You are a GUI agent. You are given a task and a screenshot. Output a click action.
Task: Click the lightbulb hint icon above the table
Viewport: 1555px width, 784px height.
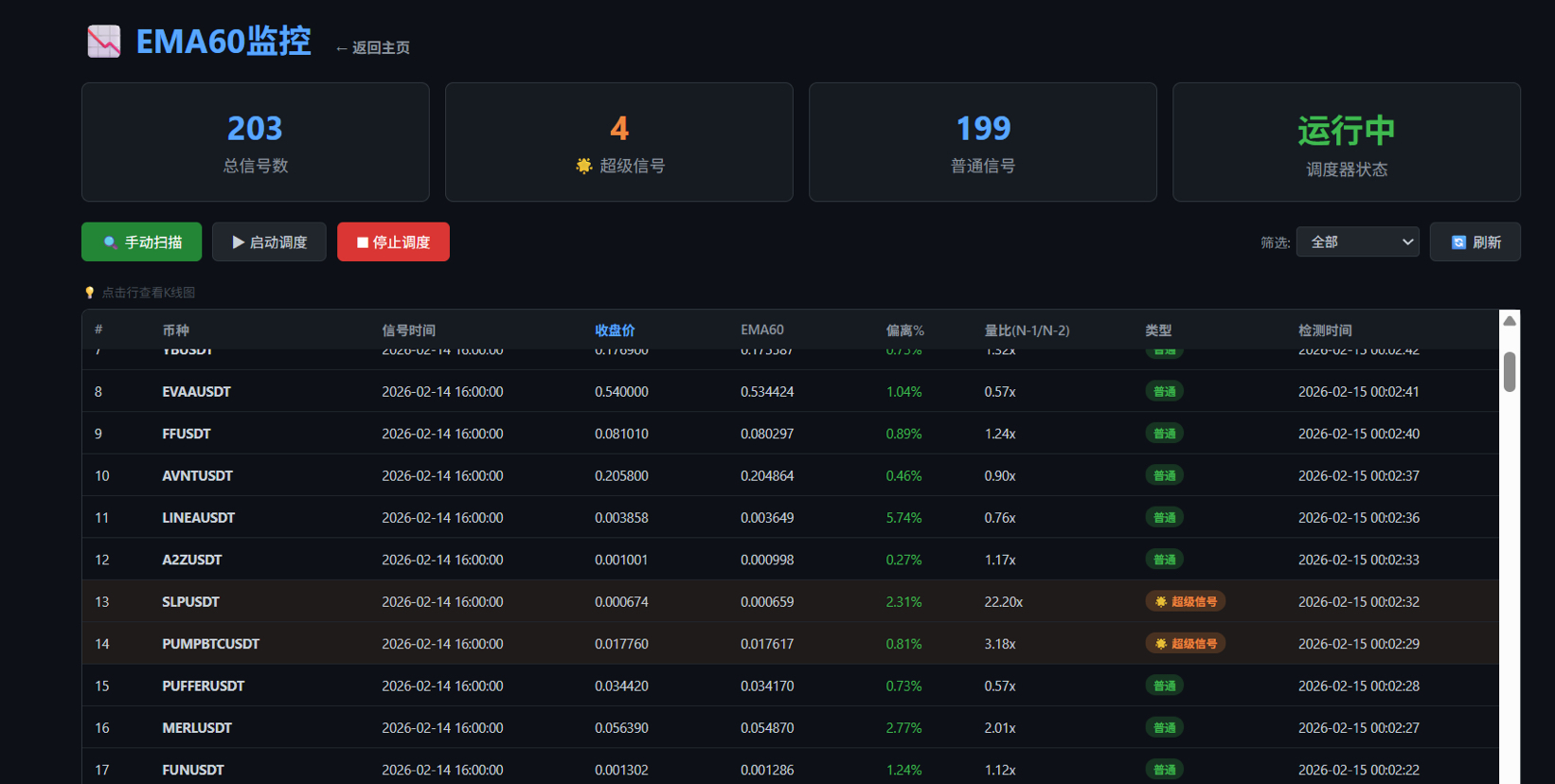90,293
